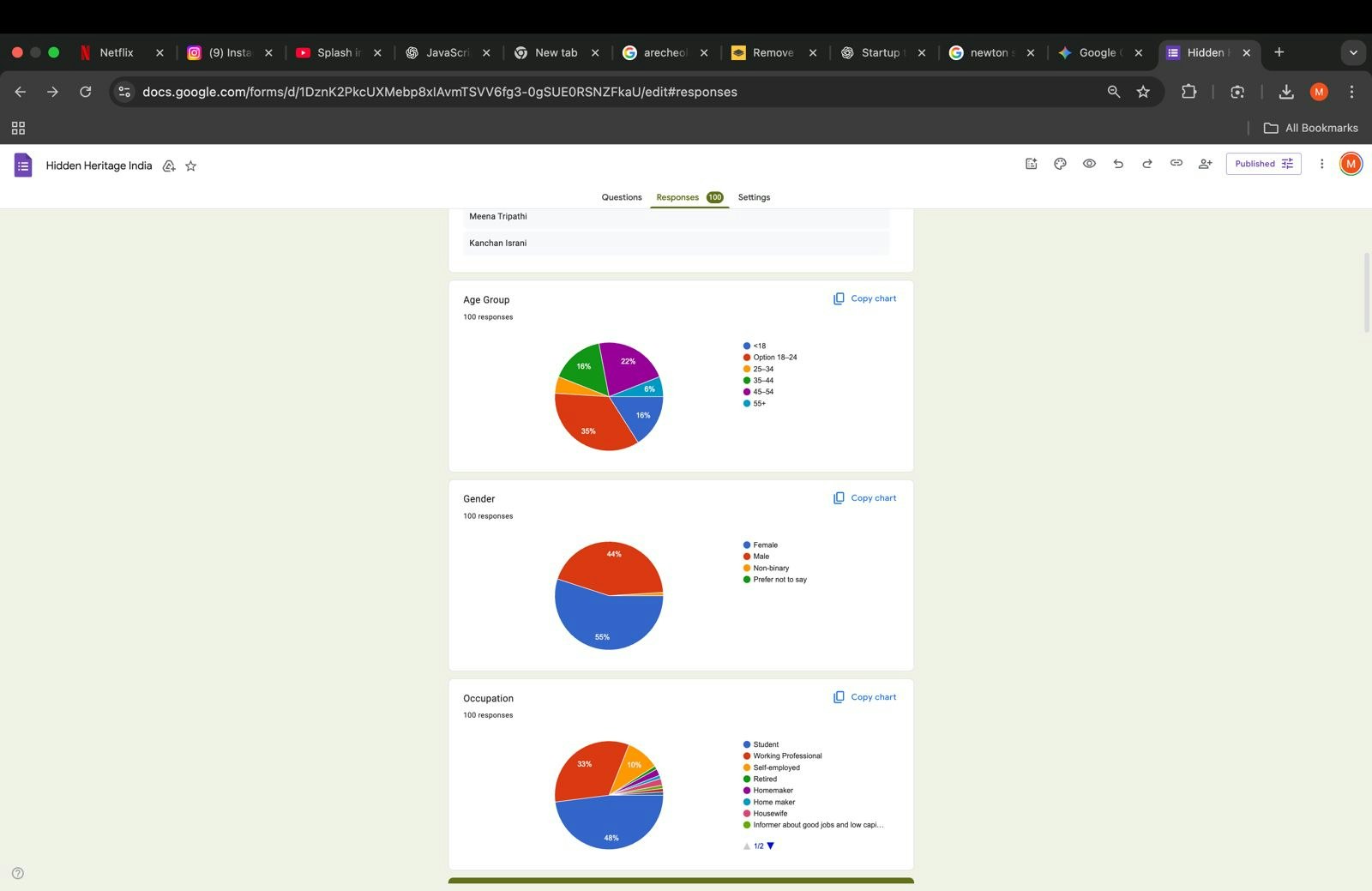Image resolution: width=1372 pixels, height=891 pixels.
Task: Copy responder link using the link icon
Action: [x=1176, y=164]
